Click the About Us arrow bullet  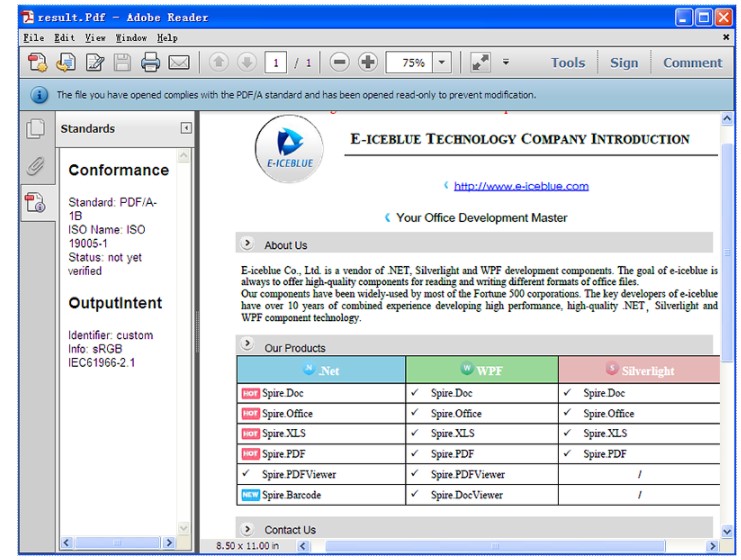click(247, 243)
